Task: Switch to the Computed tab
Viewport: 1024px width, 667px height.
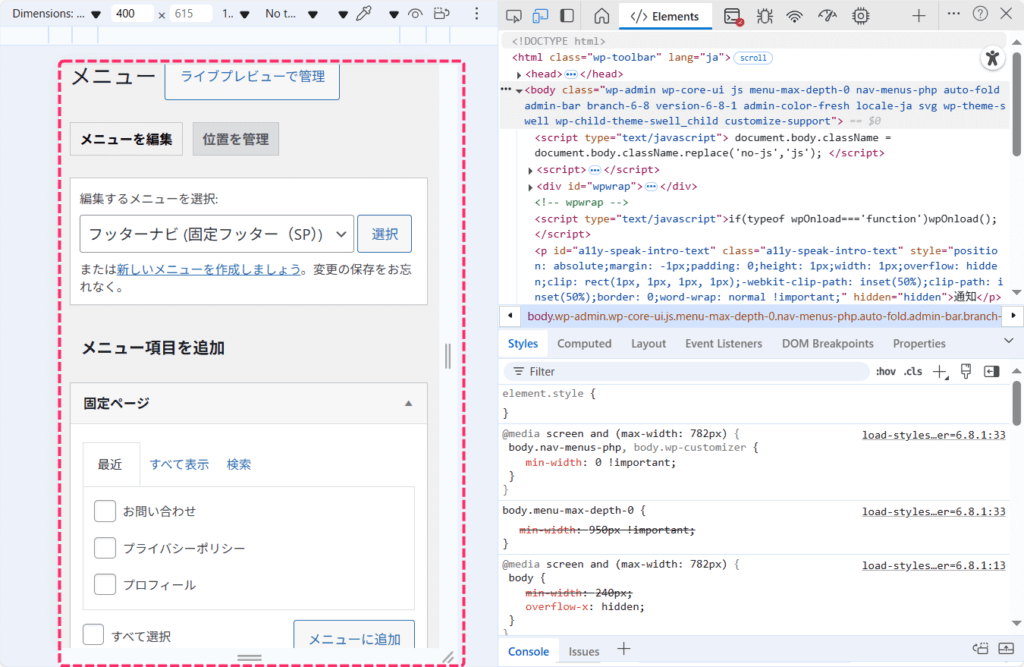Action: pyautogui.click(x=584, y=344)
